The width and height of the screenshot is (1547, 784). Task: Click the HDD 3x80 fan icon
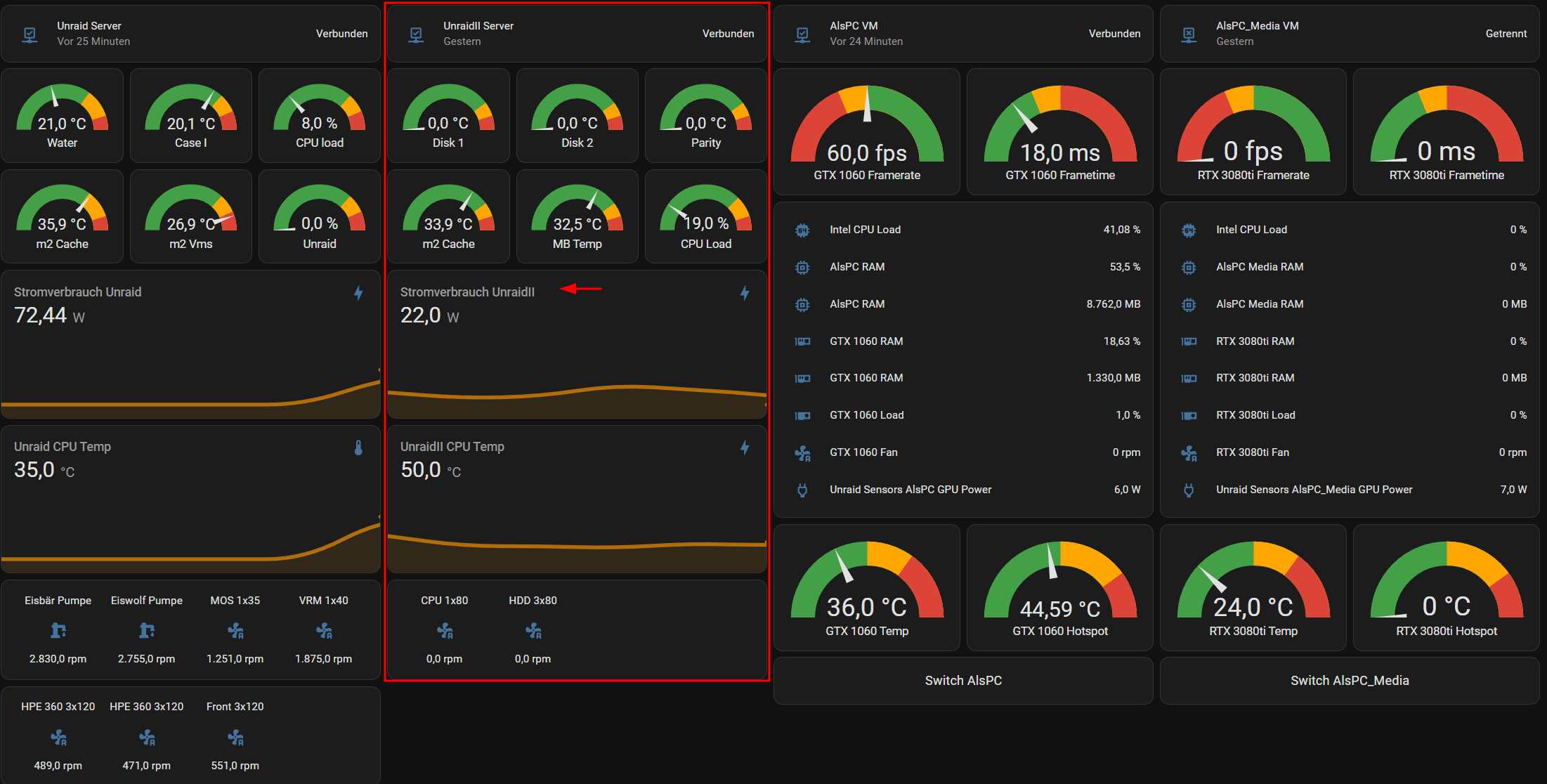coord(533,630)
